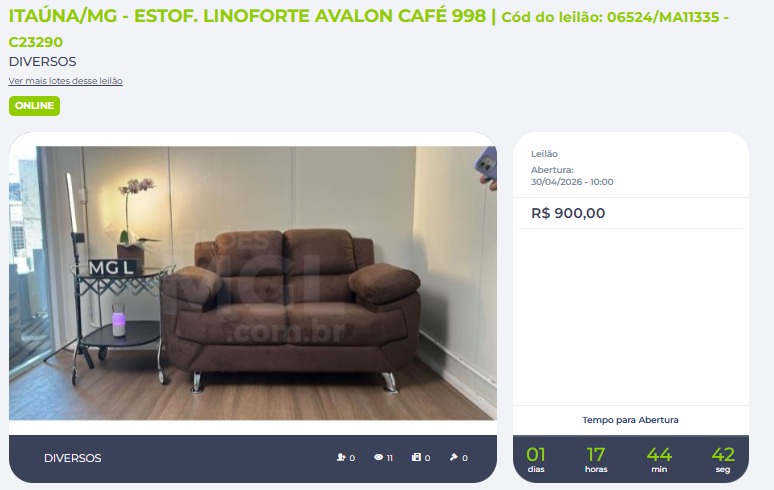774x490 pixels.
Task: Select DIVERSOS category under the title
Action: tap(42, 62)
